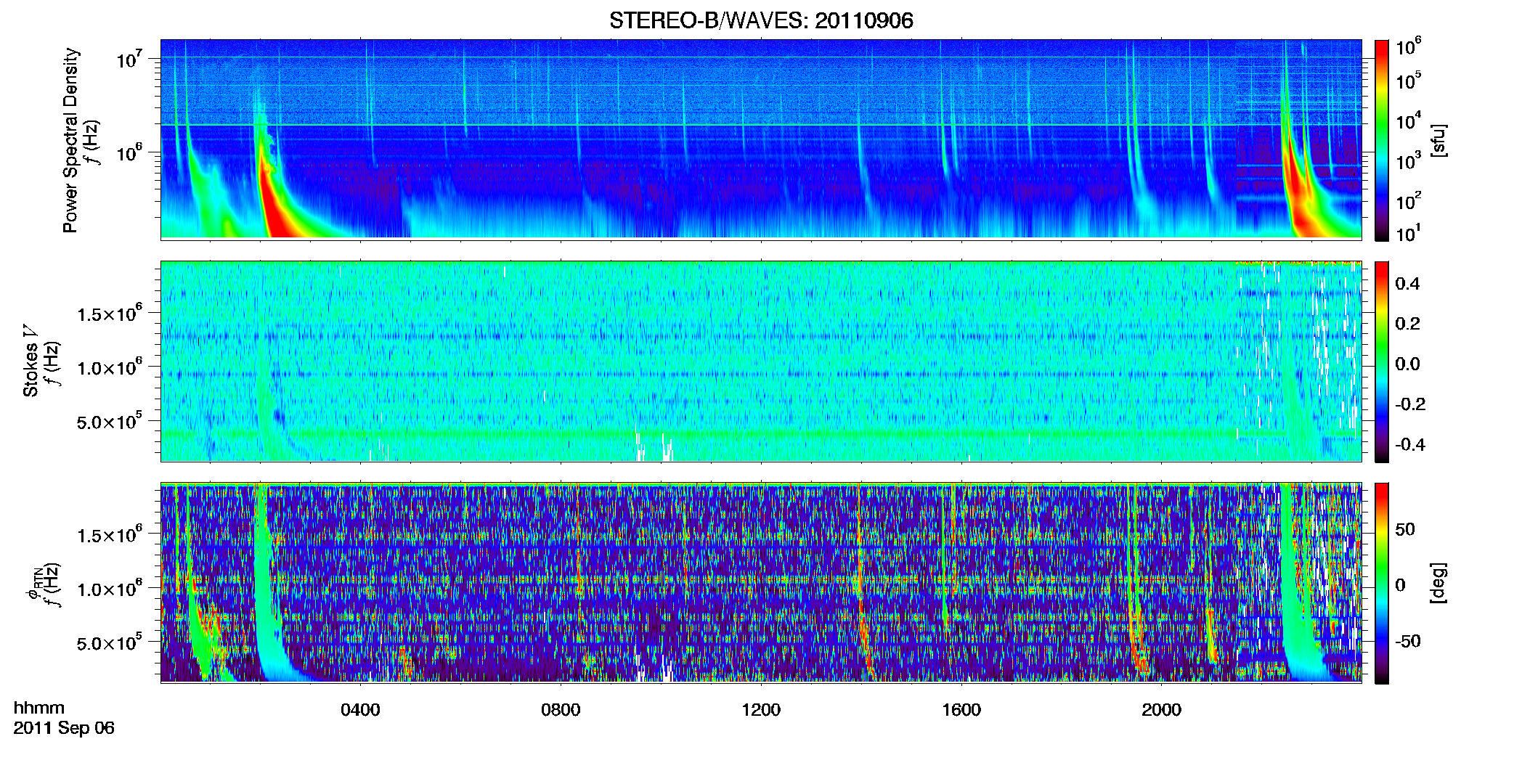The height and width of the screenshot is (784, 1522).
Task: Click the phi RTN degree colorbar
Action: tap(1382, 583)
